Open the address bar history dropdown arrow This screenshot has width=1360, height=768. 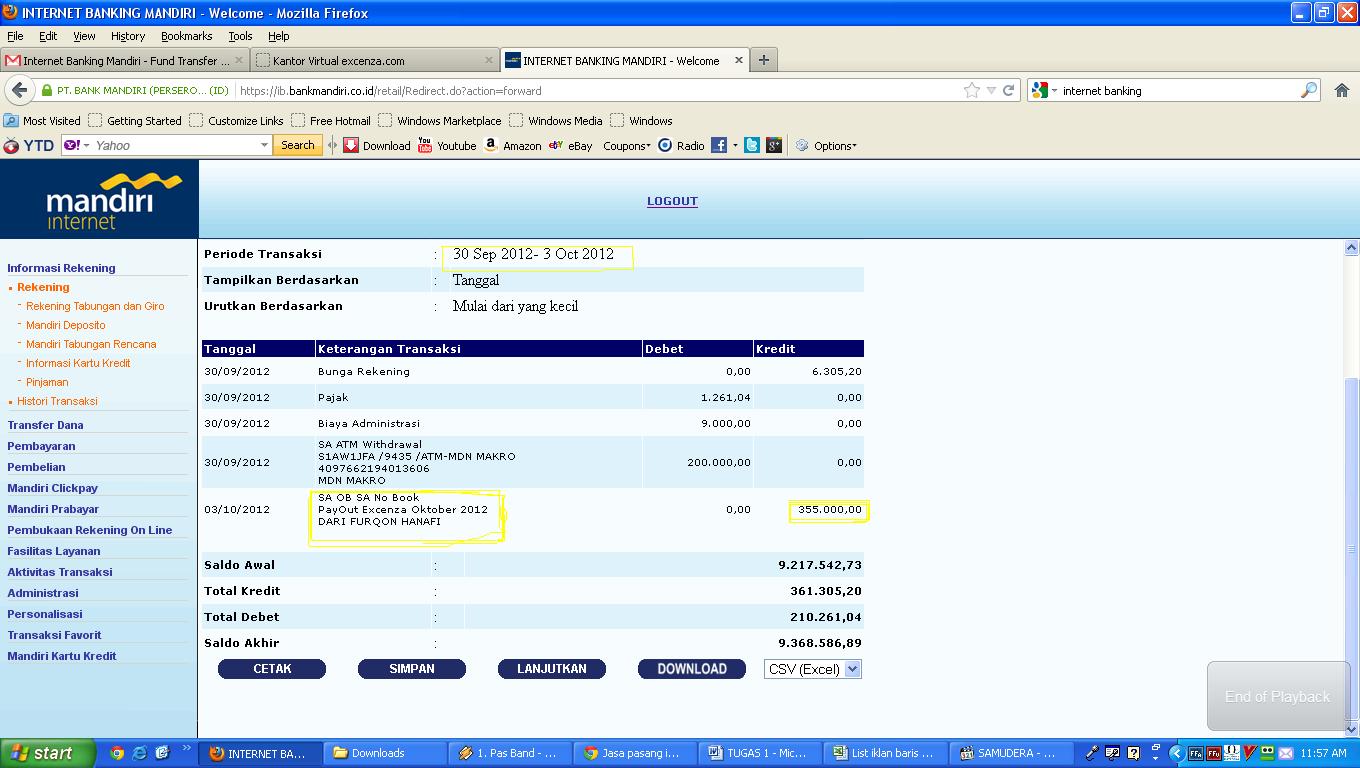991,90
